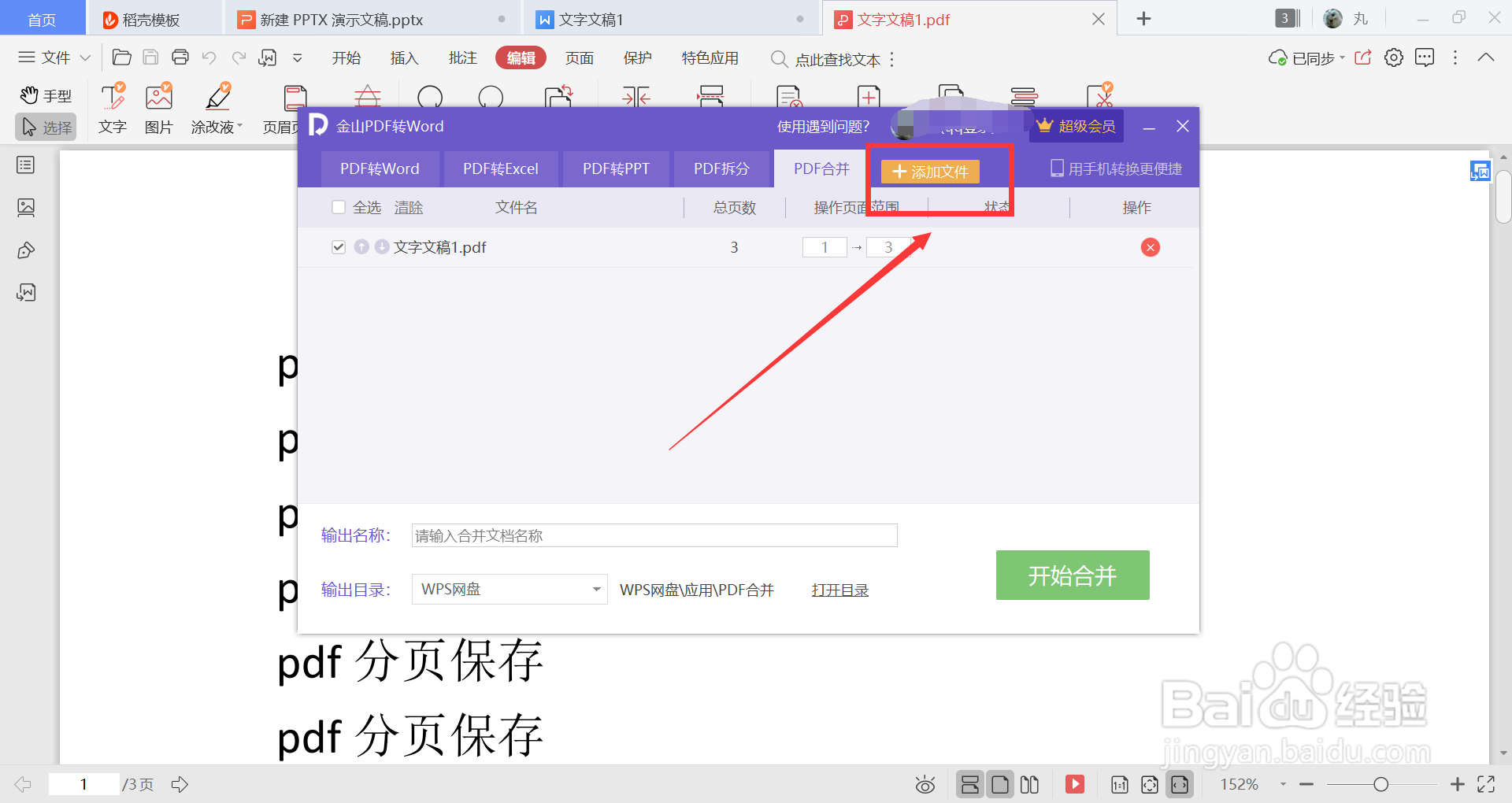The width and height of the screenshot is (1512, 803).
Task: Set actual size with 1:1 icon
Action: pyautogui.click(x=1119, y=784)
